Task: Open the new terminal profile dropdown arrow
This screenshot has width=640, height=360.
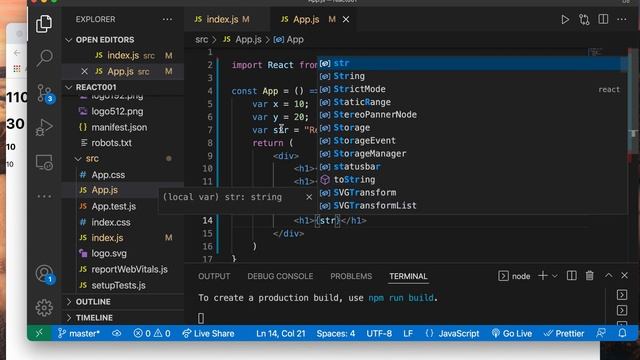Action: (x=554, y=276)
